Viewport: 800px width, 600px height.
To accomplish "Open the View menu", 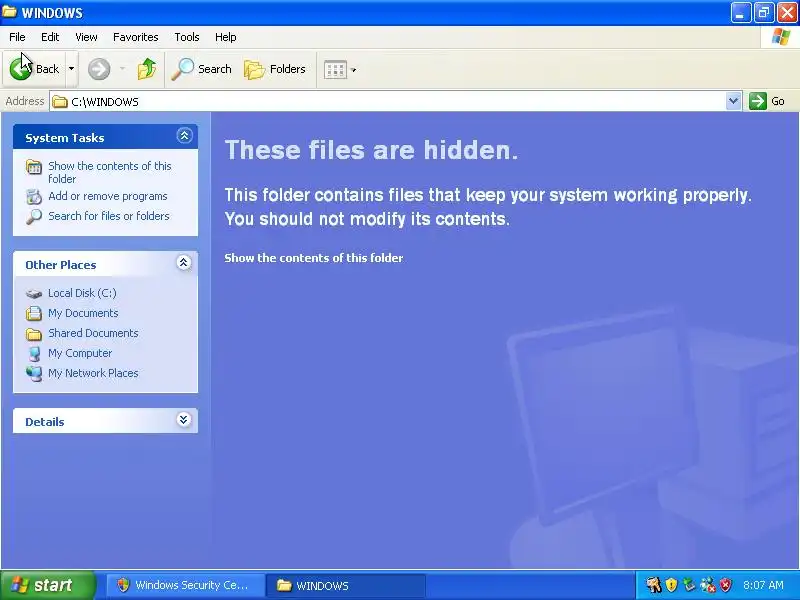I will coord(86,37).
